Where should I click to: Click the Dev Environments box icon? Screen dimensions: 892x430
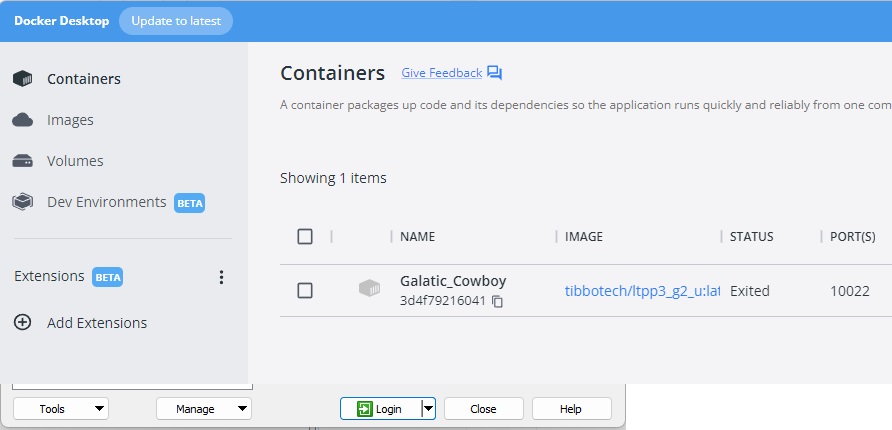[x=23, y=202]
